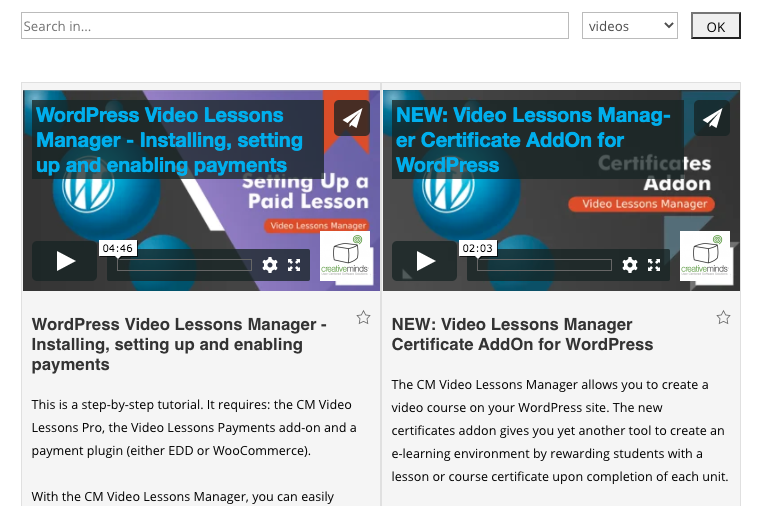
Task: Click creativeminds logo on Certificate AddOn video
Action: pyautogui.click(x=704, y=256)
